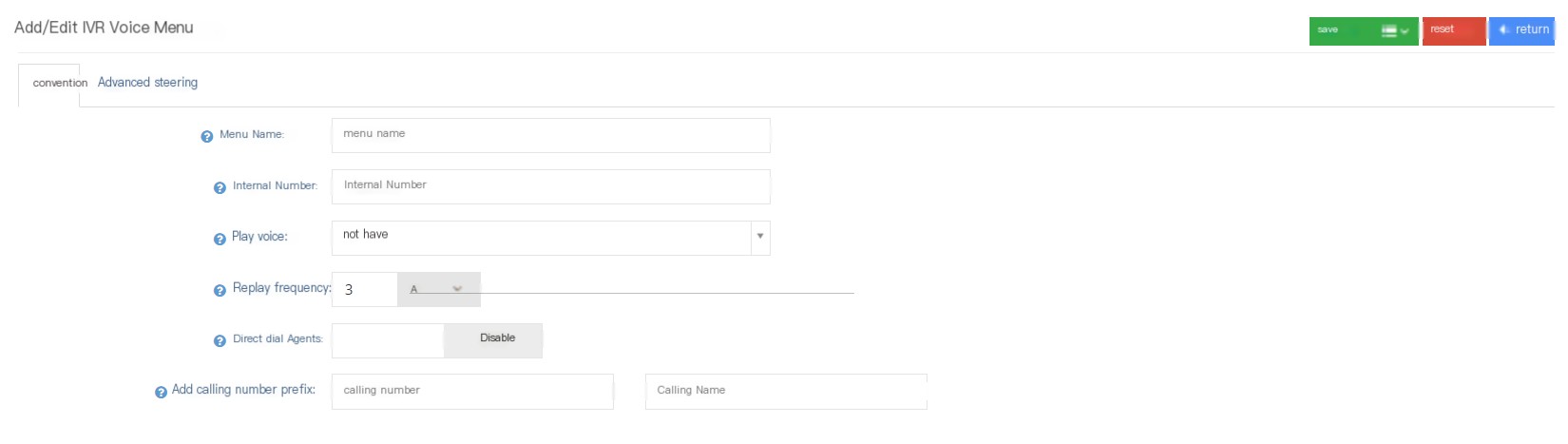Focus the Internal Number text field
This screenshot has width=1568, height=444.
point(551,186)
